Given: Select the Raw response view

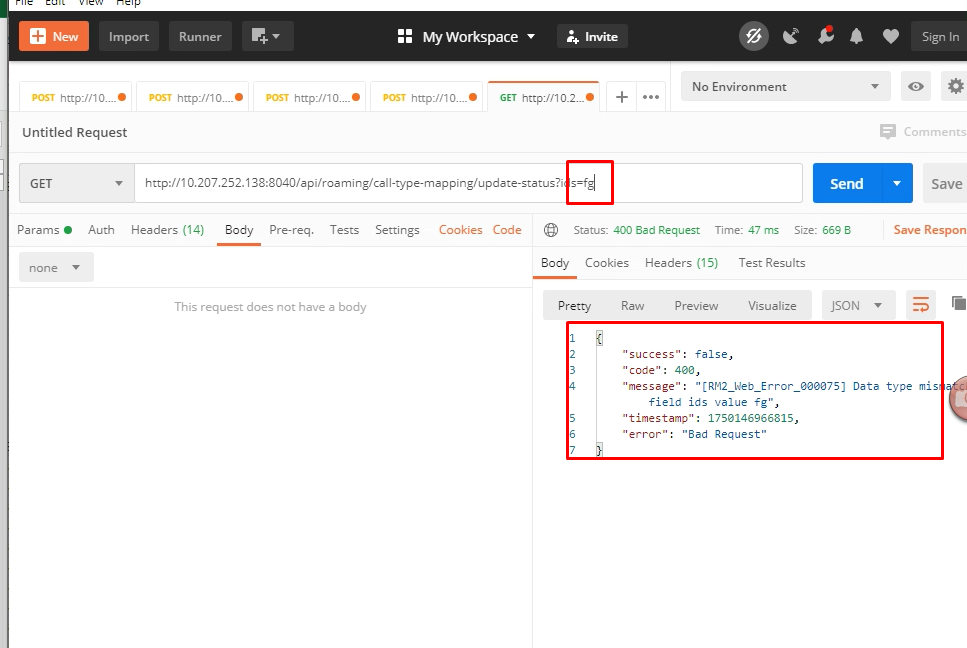Looking at the screenshot, I should coord(632,305).
